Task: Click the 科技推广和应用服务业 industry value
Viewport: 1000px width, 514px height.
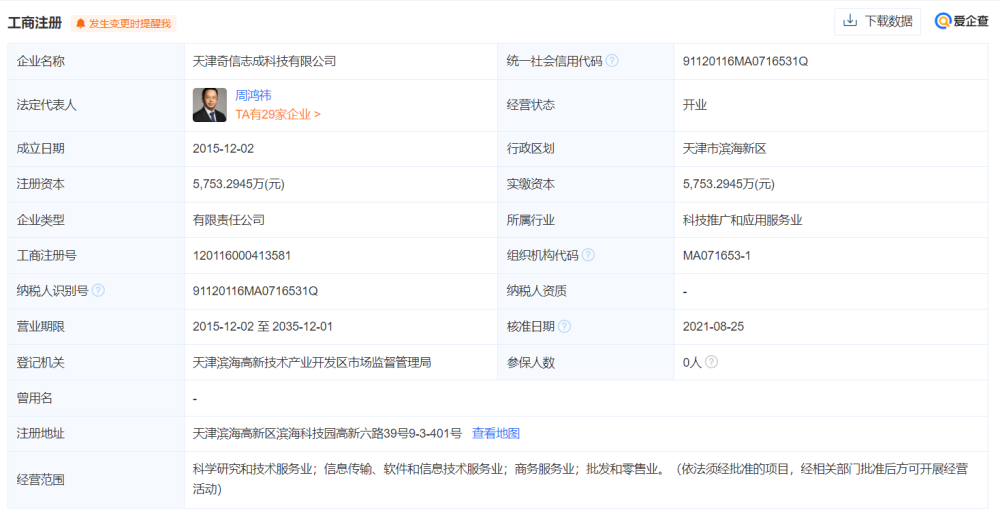Action: click(x=742, y=220)
